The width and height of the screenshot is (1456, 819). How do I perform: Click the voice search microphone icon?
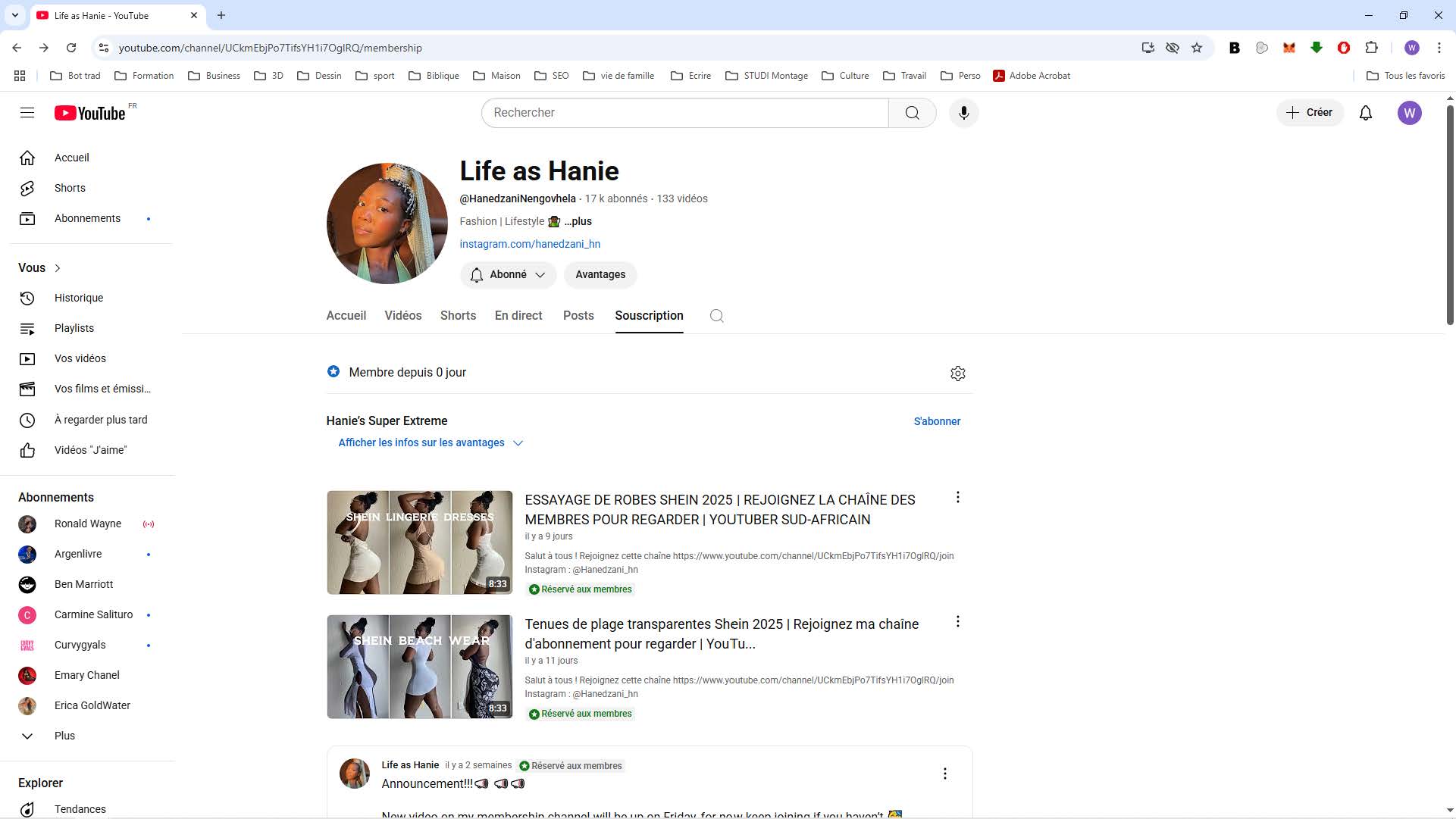963,113
